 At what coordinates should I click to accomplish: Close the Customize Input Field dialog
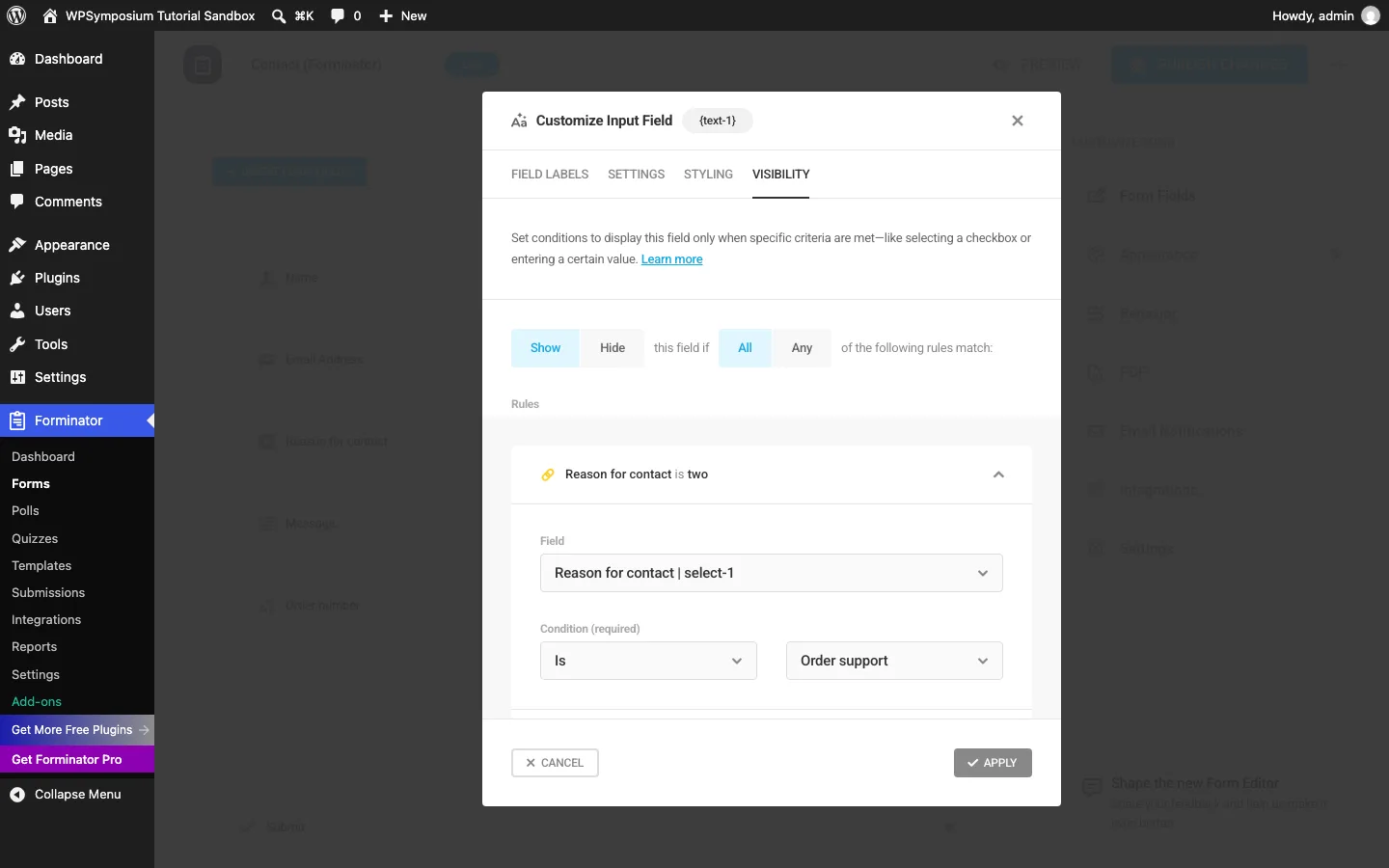click(x=1017, y=121)
